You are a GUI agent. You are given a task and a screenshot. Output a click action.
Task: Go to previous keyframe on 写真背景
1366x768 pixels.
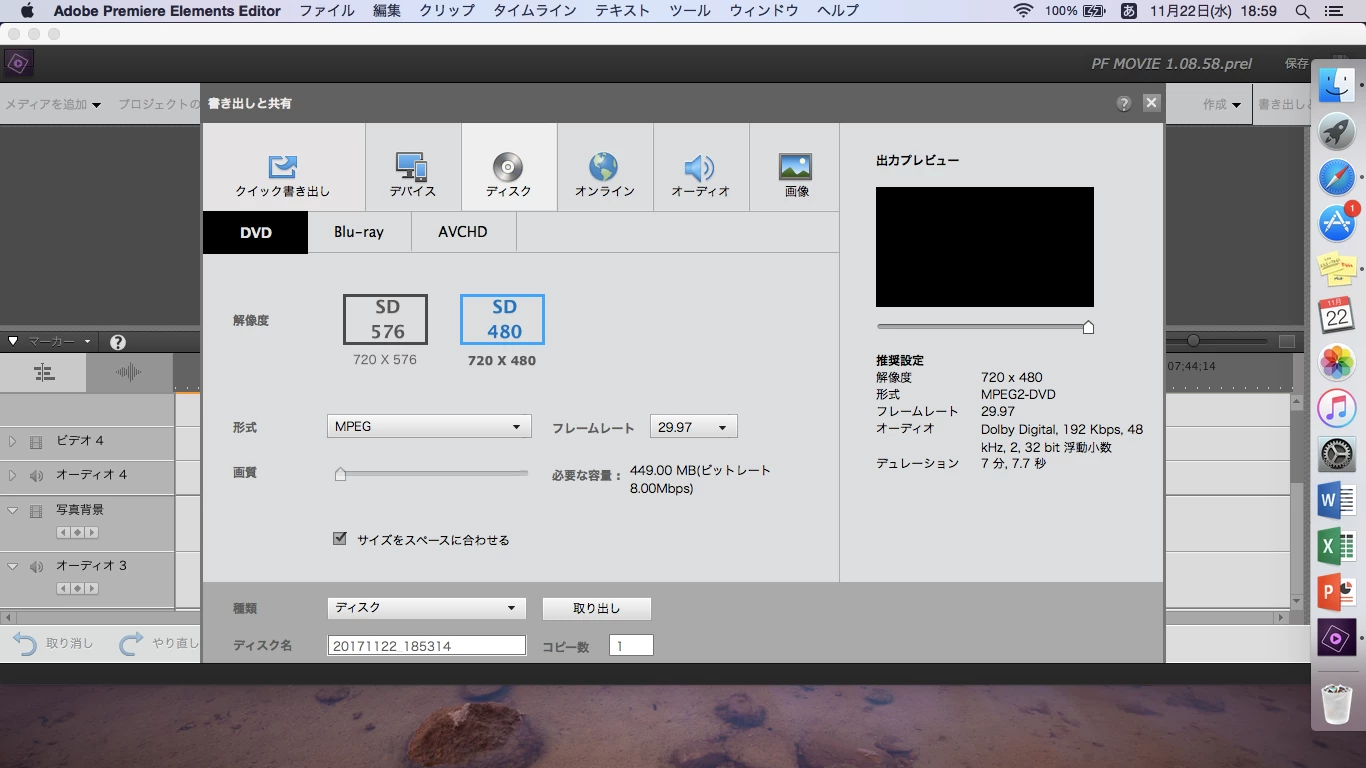tap(63, 532)
